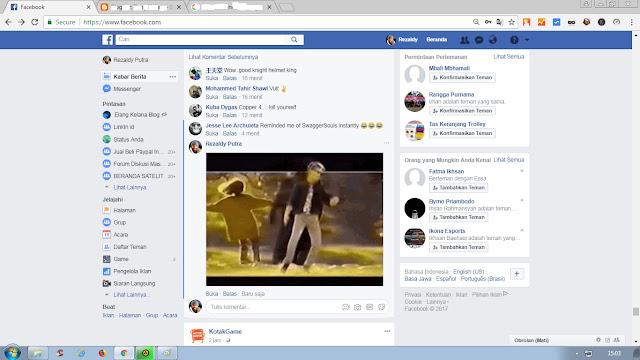Add a sticker in the comment box
The height and width of the screenshot is (360, 640).
pyautogui.click(x=382, y=307)
